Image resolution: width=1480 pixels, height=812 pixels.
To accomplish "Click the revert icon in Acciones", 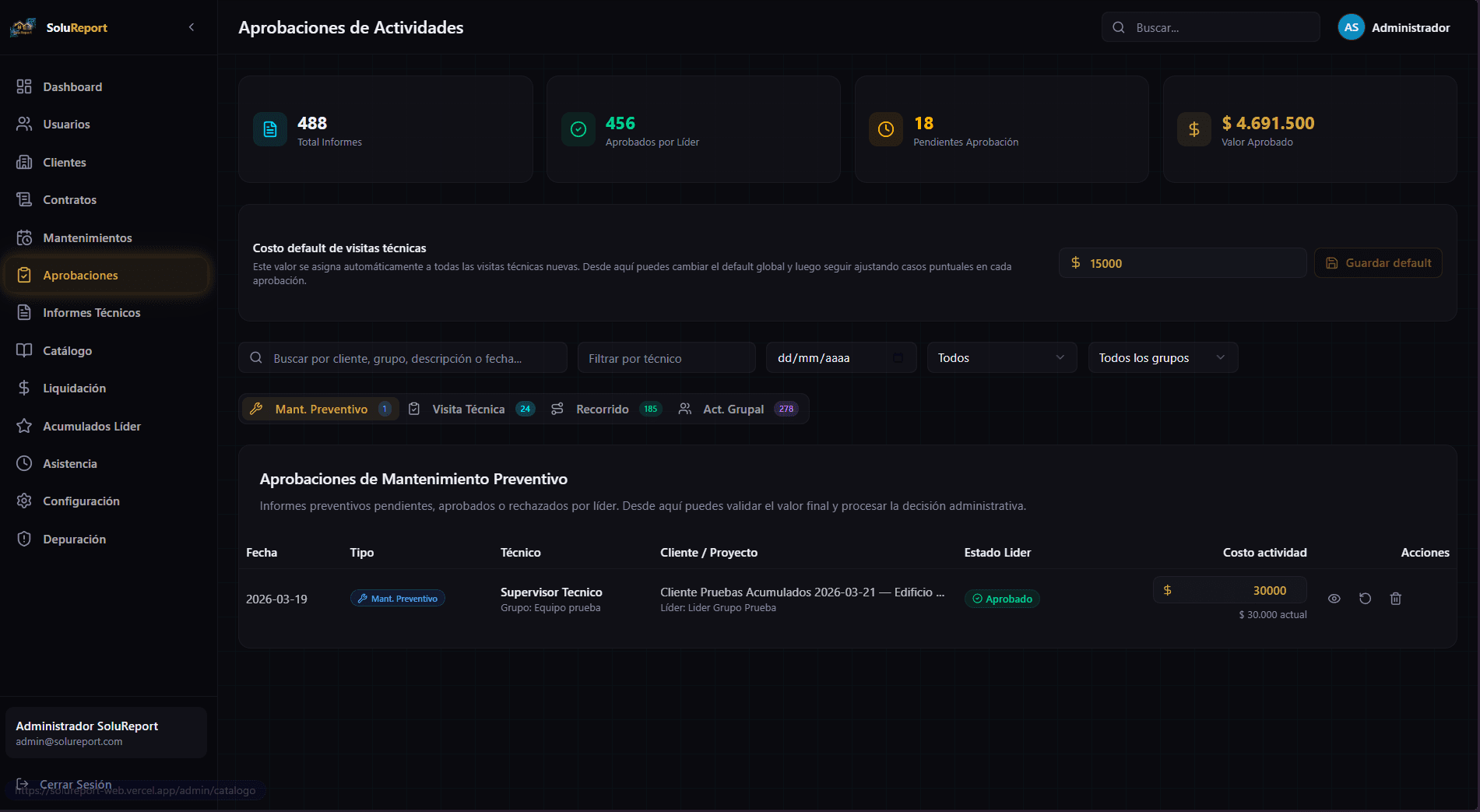I will coord(1365,599).
